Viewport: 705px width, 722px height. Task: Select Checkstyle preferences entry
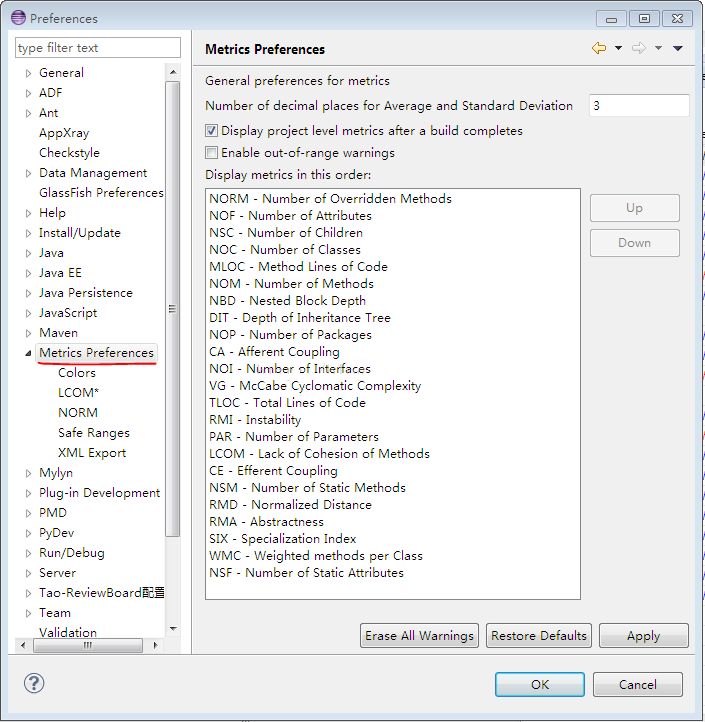click(69, 152)
